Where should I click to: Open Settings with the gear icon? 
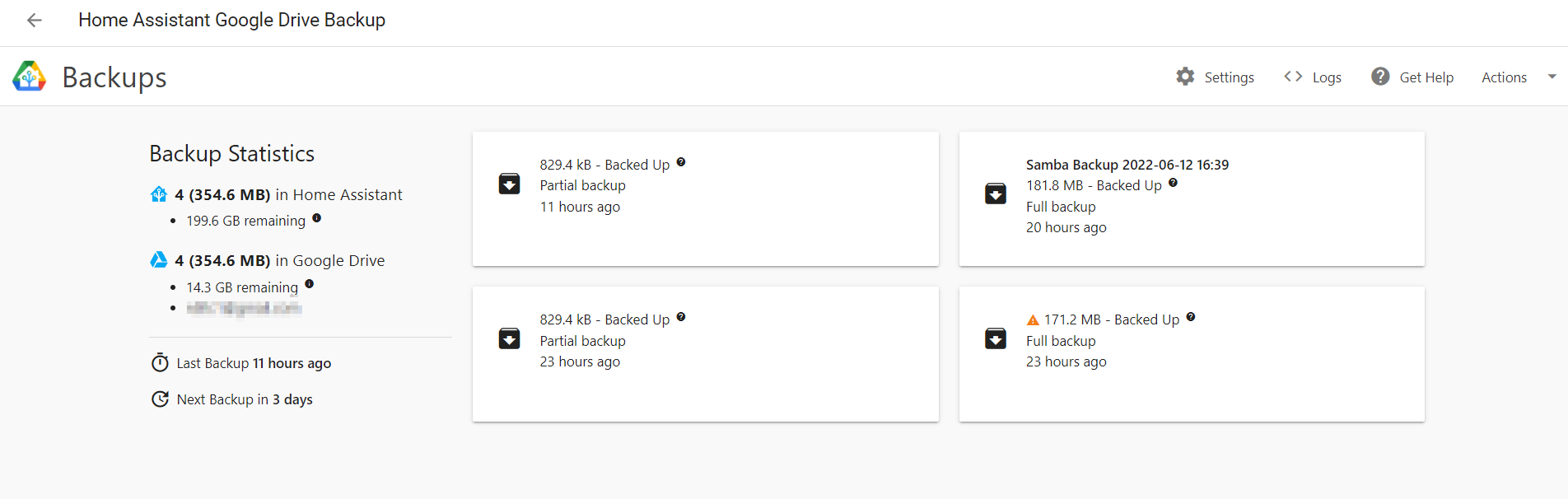coord(1185,77)
